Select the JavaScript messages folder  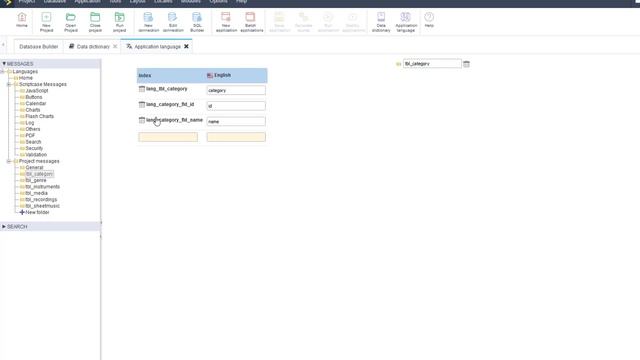click(37, 91)
